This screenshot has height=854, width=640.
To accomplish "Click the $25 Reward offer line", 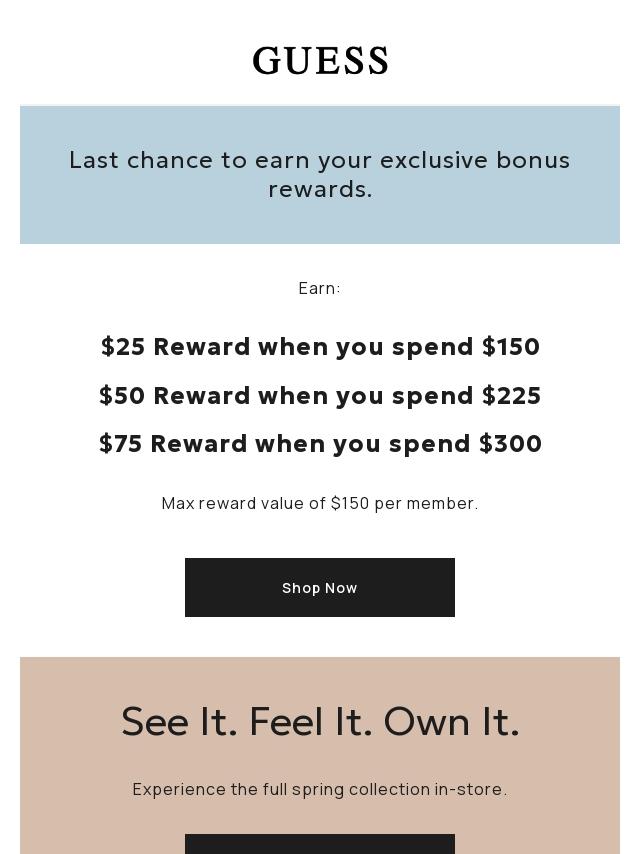I will coord(320,346).
